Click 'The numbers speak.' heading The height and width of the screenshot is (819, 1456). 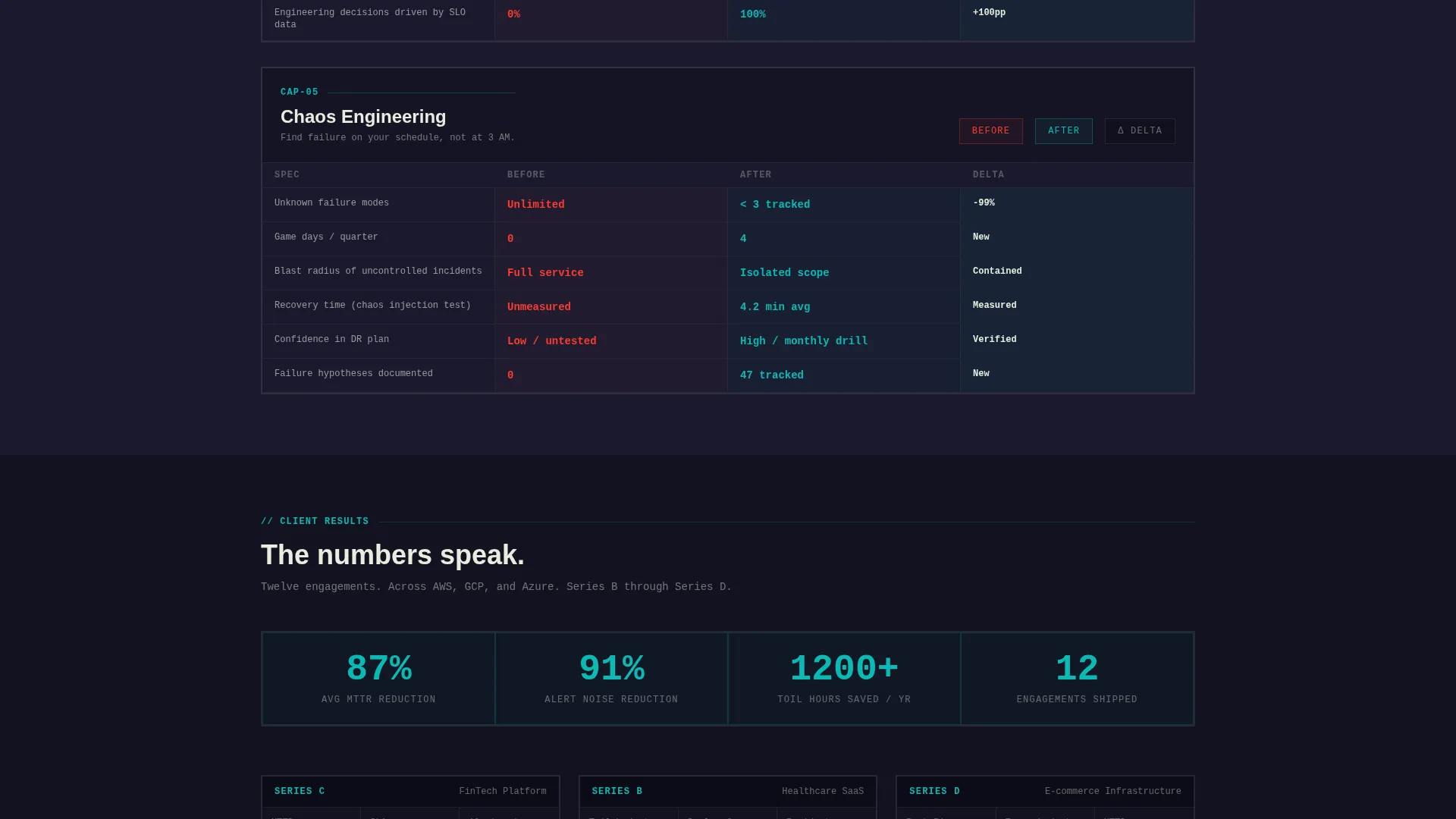point(393,555)
